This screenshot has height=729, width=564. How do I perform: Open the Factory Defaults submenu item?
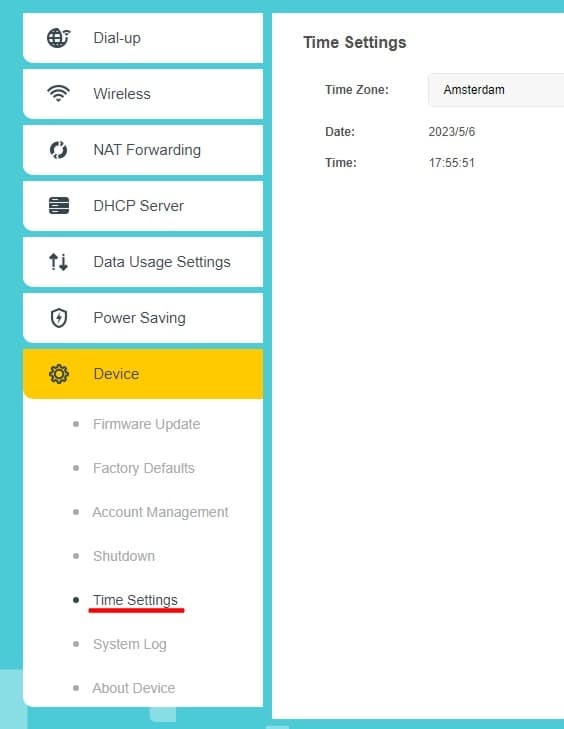[144, 468]
